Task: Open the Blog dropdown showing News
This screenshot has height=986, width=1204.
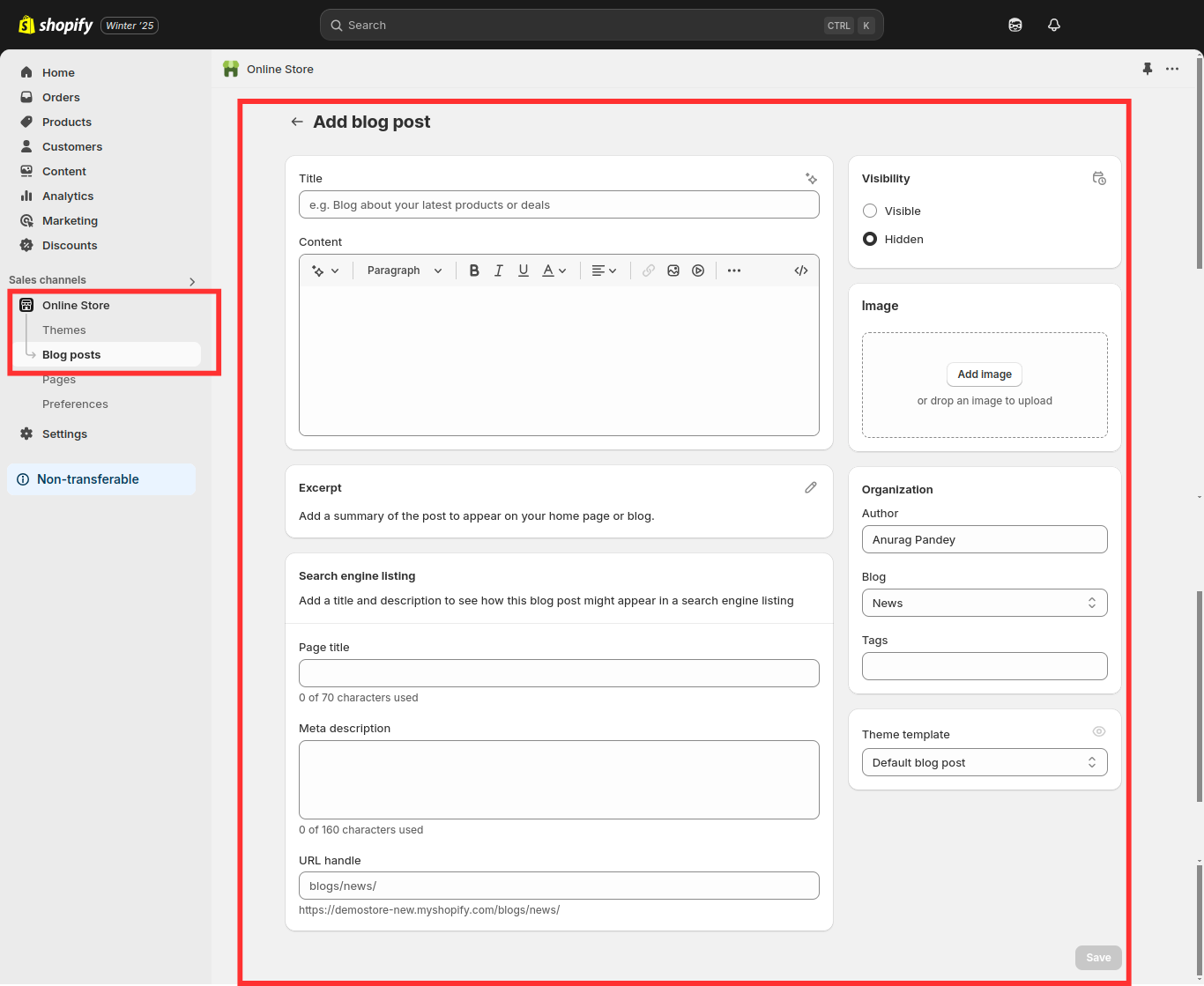Action: (985, 603)
